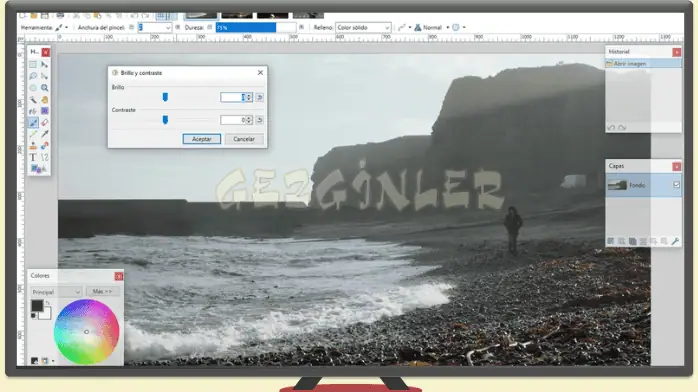This screenshot has width=698, height=392.
Task: Click the Contraste value input field
Action: tap(233, 120)
